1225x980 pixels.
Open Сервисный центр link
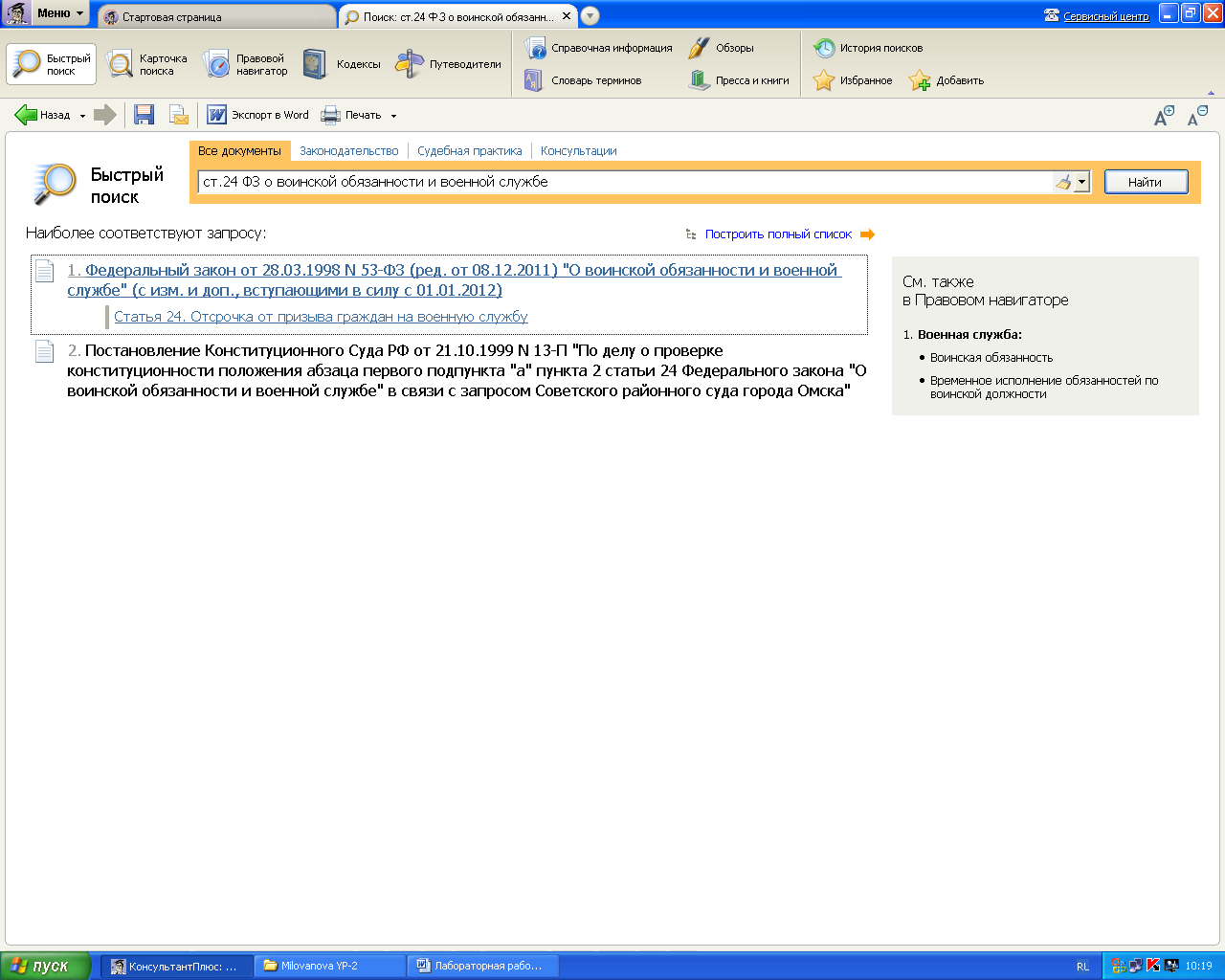tap(1106, 16)
